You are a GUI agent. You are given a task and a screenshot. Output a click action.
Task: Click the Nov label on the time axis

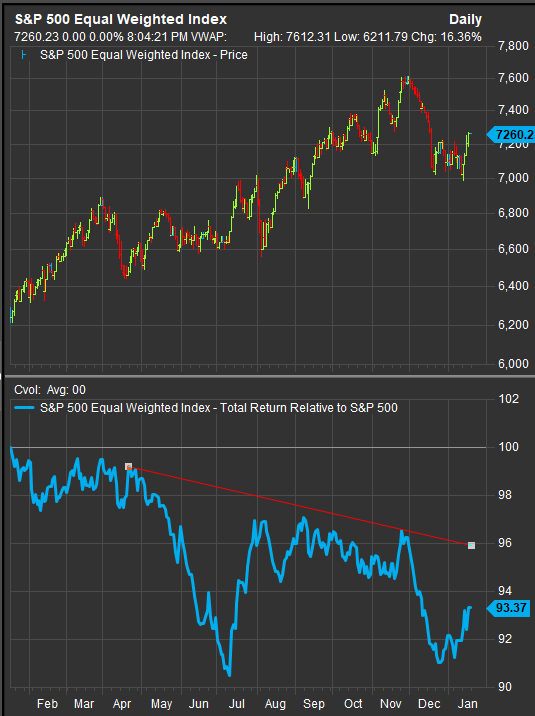pyautogui.click(x=391, y=704)
